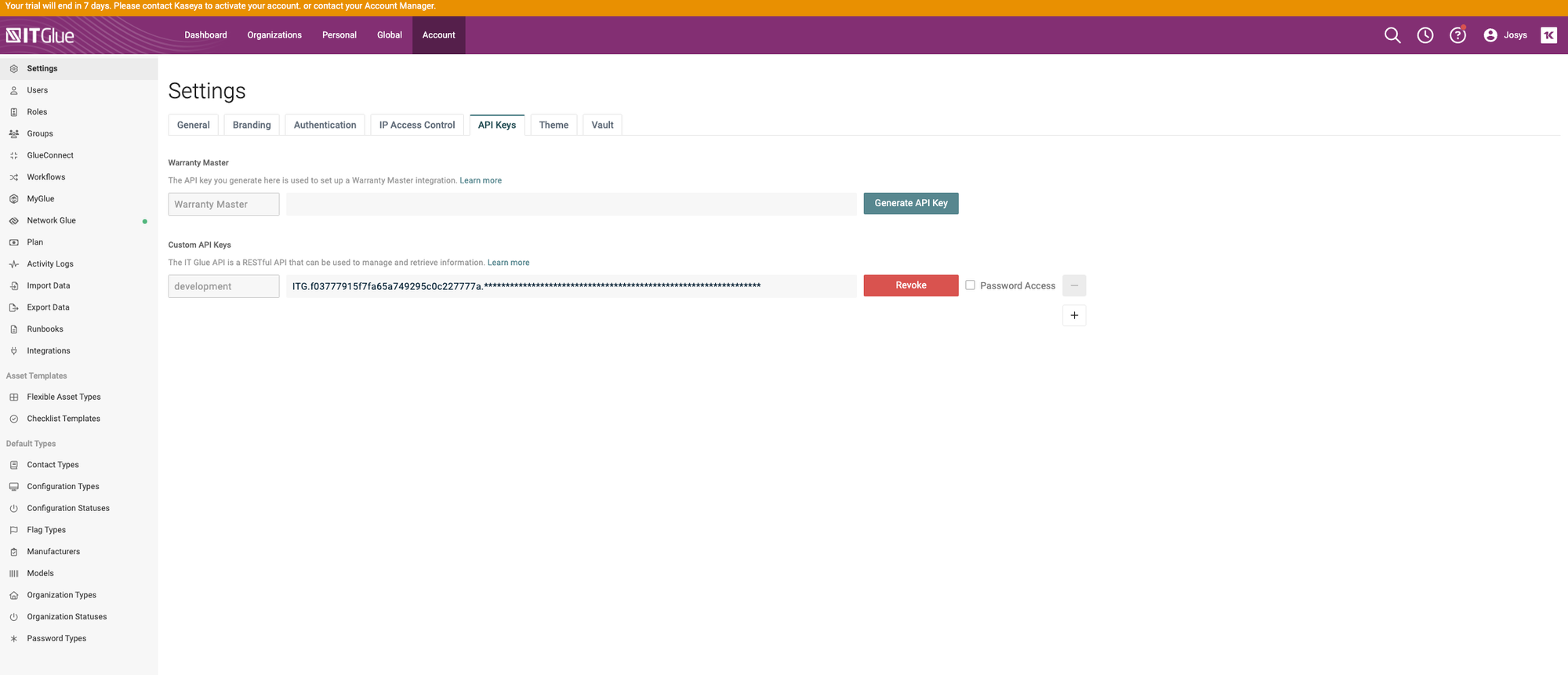Viewport: 1568px width, 675px height.
Task: Click the Generate API Key button
Action: [x=911, y=204]
